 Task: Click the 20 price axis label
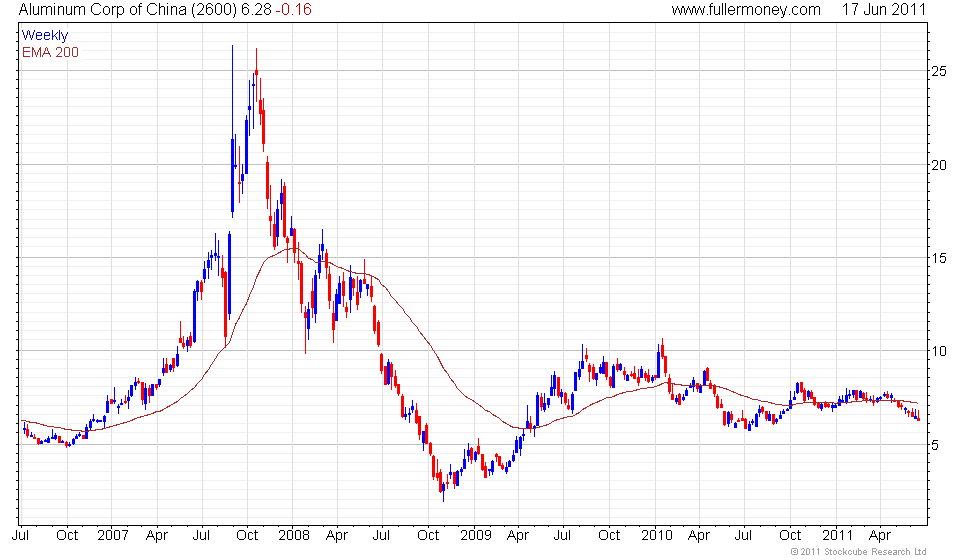(x=939, y=166)
